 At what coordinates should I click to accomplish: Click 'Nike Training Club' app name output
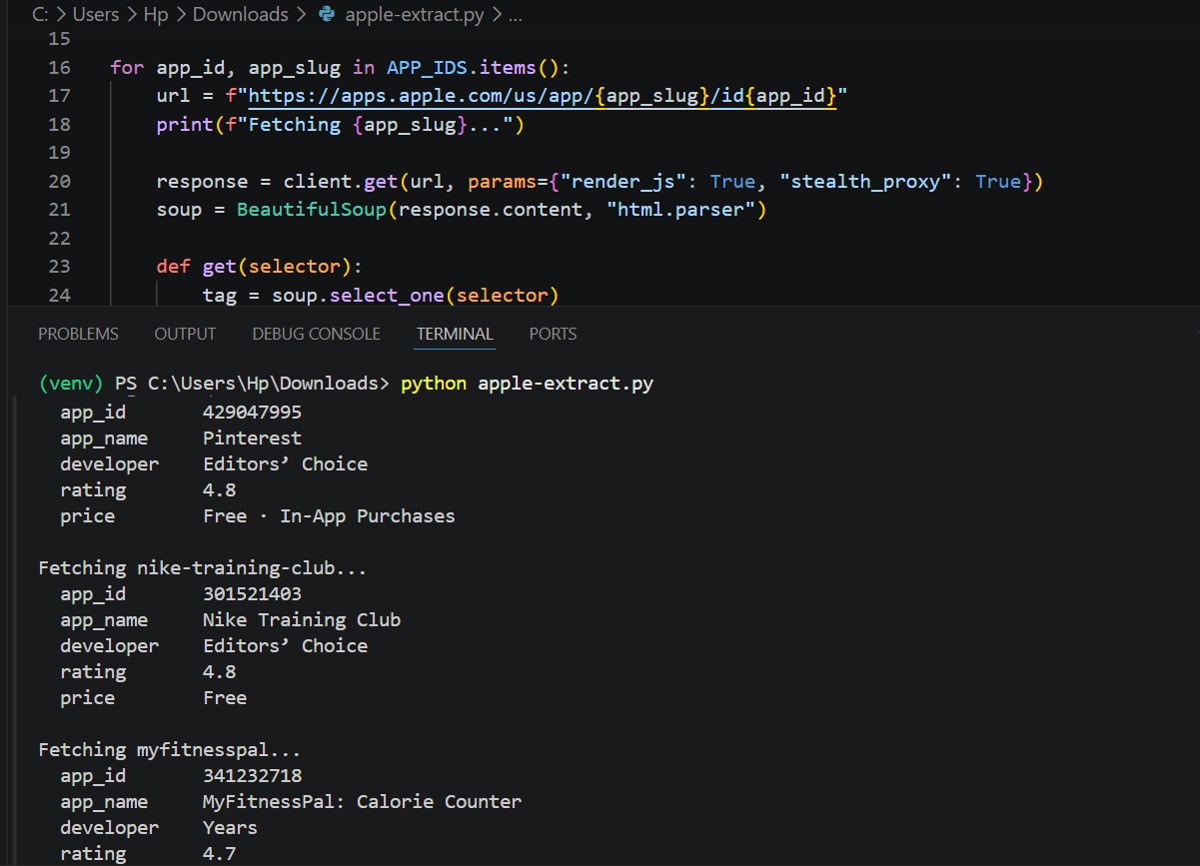pyautogui.click(x=302, y=620)
